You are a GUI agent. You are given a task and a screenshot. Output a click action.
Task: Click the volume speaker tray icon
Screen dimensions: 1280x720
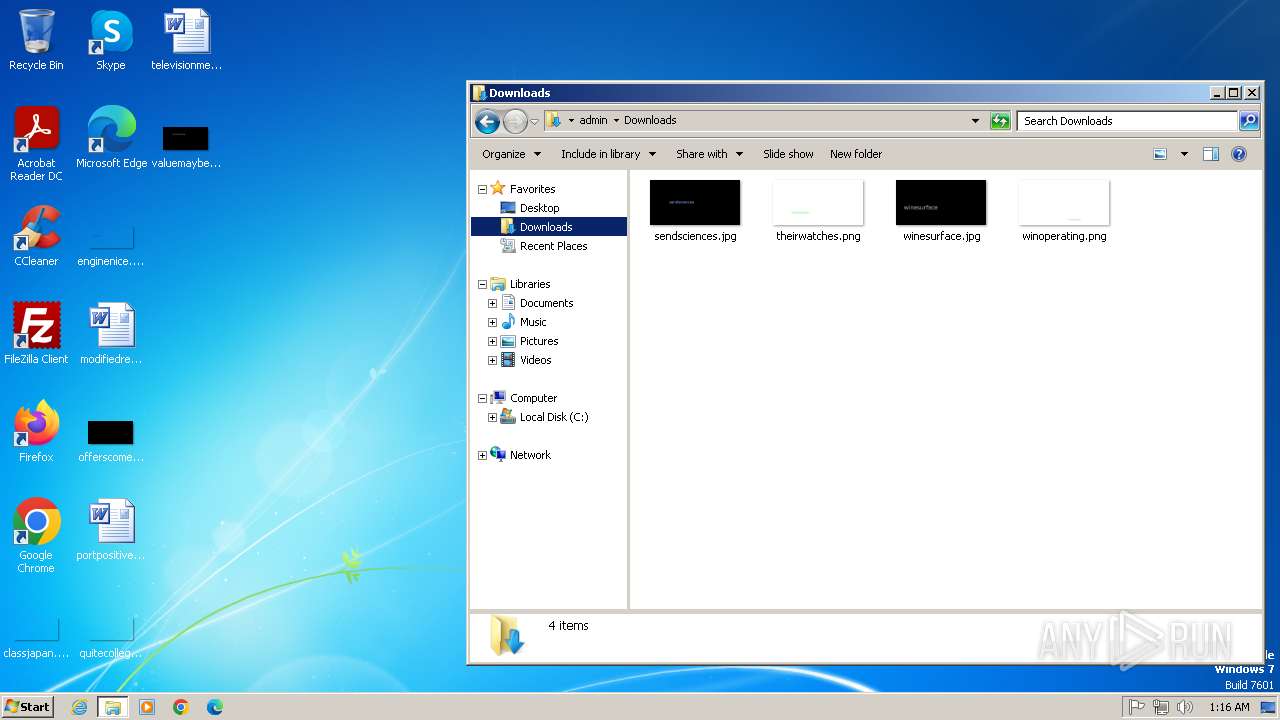1186,707
